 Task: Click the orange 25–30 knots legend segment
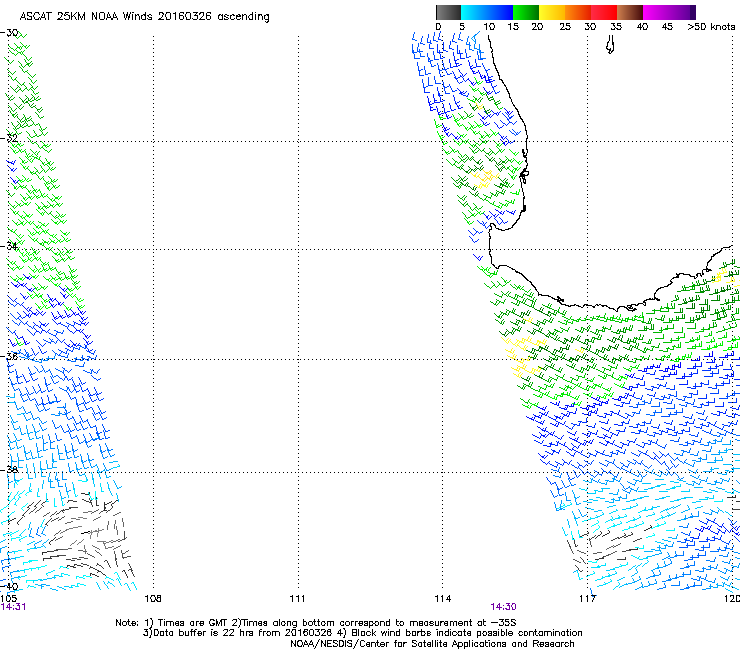[x=578, y=12]
